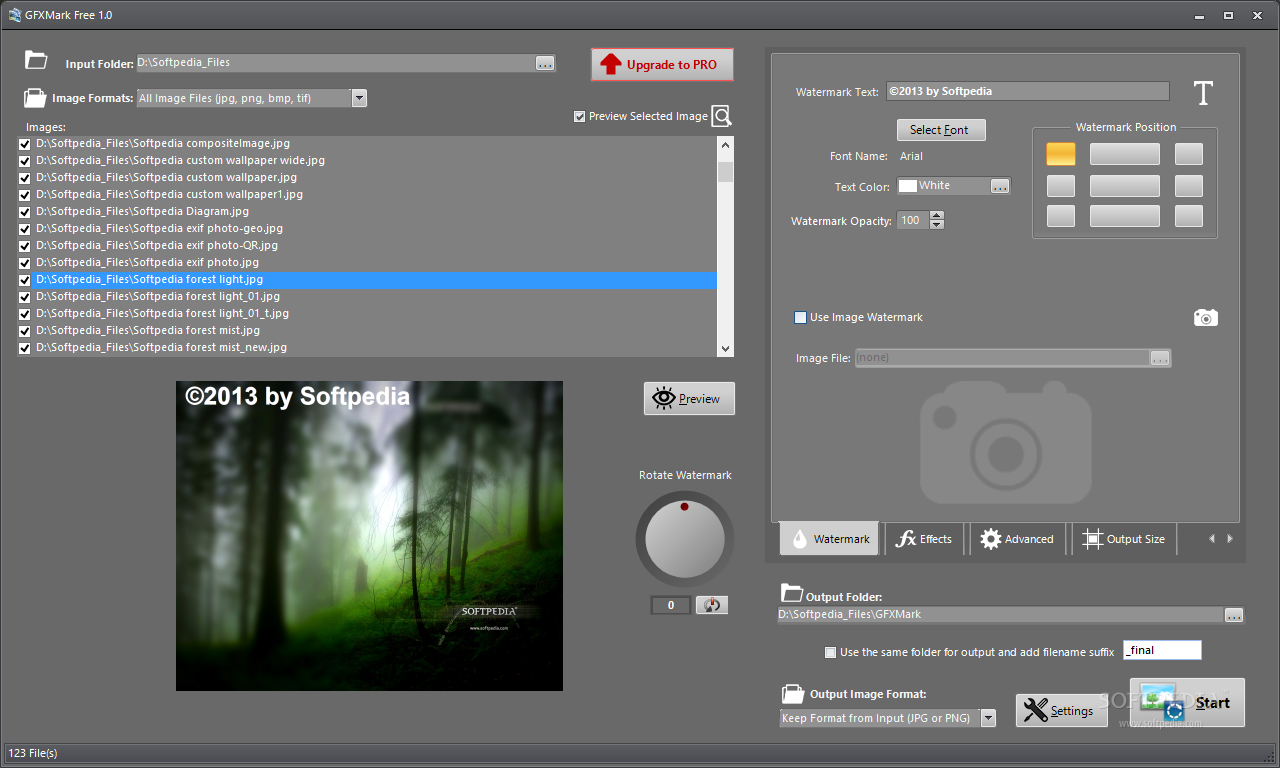
Task: Click the Input Folder folder icon
Action: (x=36, y=60)
